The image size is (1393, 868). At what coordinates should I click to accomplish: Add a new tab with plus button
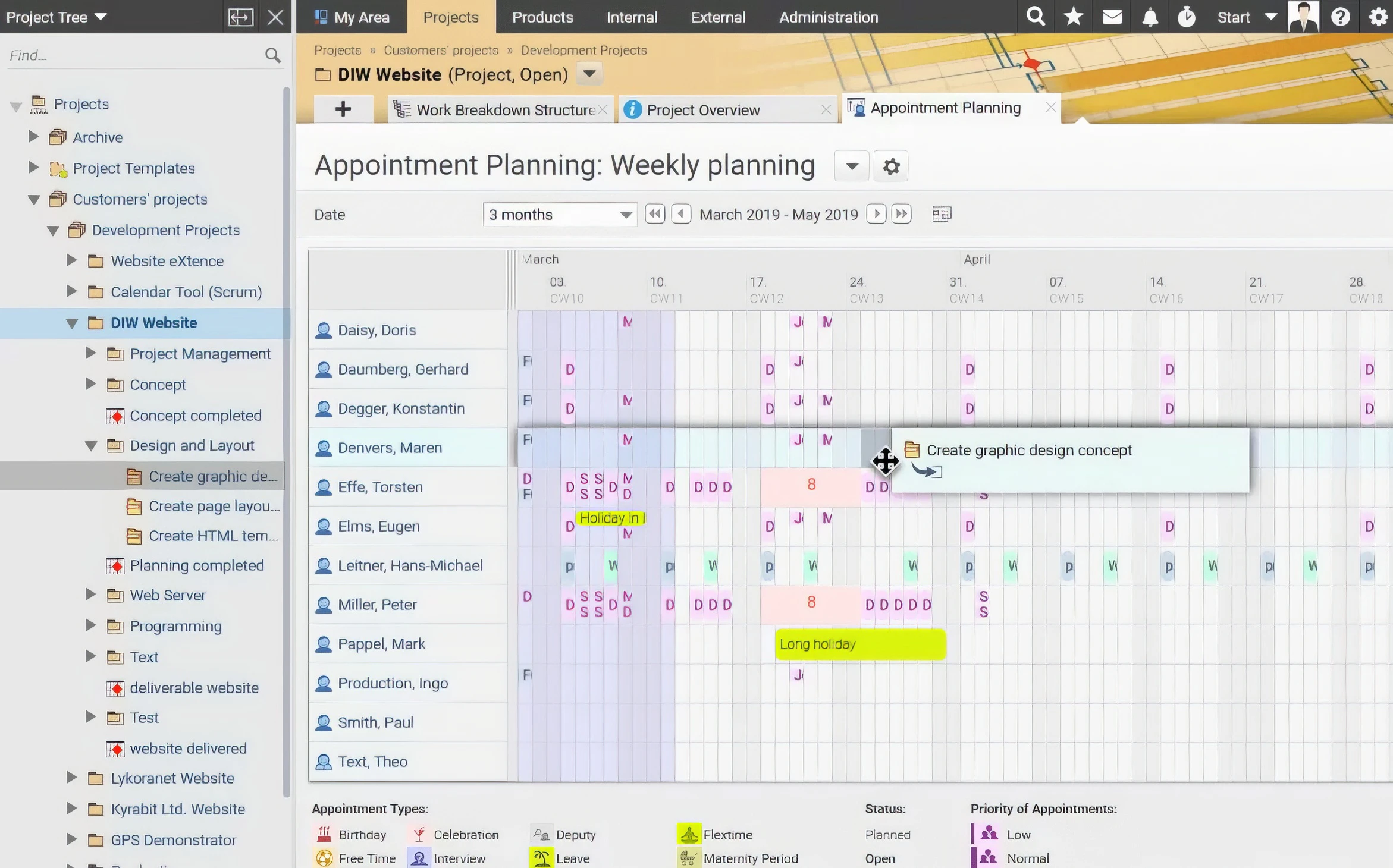click(343, 109)
